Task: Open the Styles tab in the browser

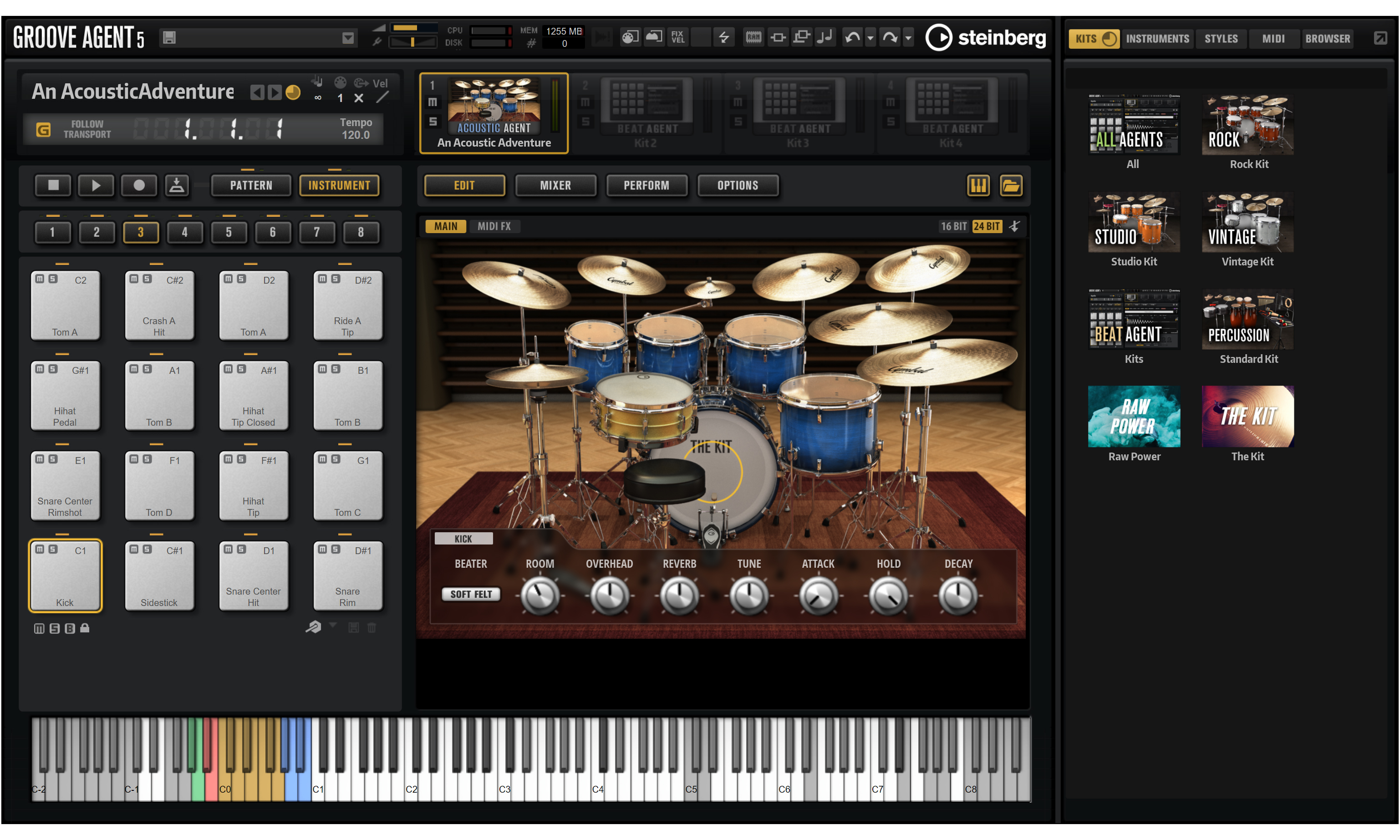Action: [1221, 39]
